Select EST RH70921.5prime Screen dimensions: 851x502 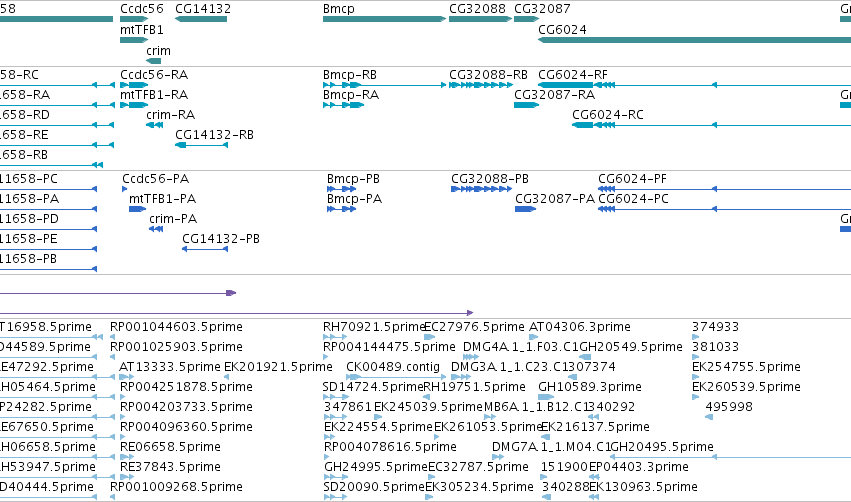(373, 327)
